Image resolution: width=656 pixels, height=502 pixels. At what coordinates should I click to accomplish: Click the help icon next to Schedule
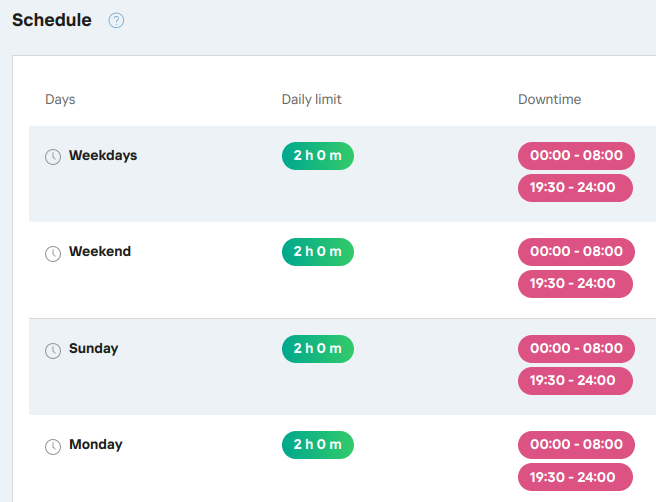(116, 20)
